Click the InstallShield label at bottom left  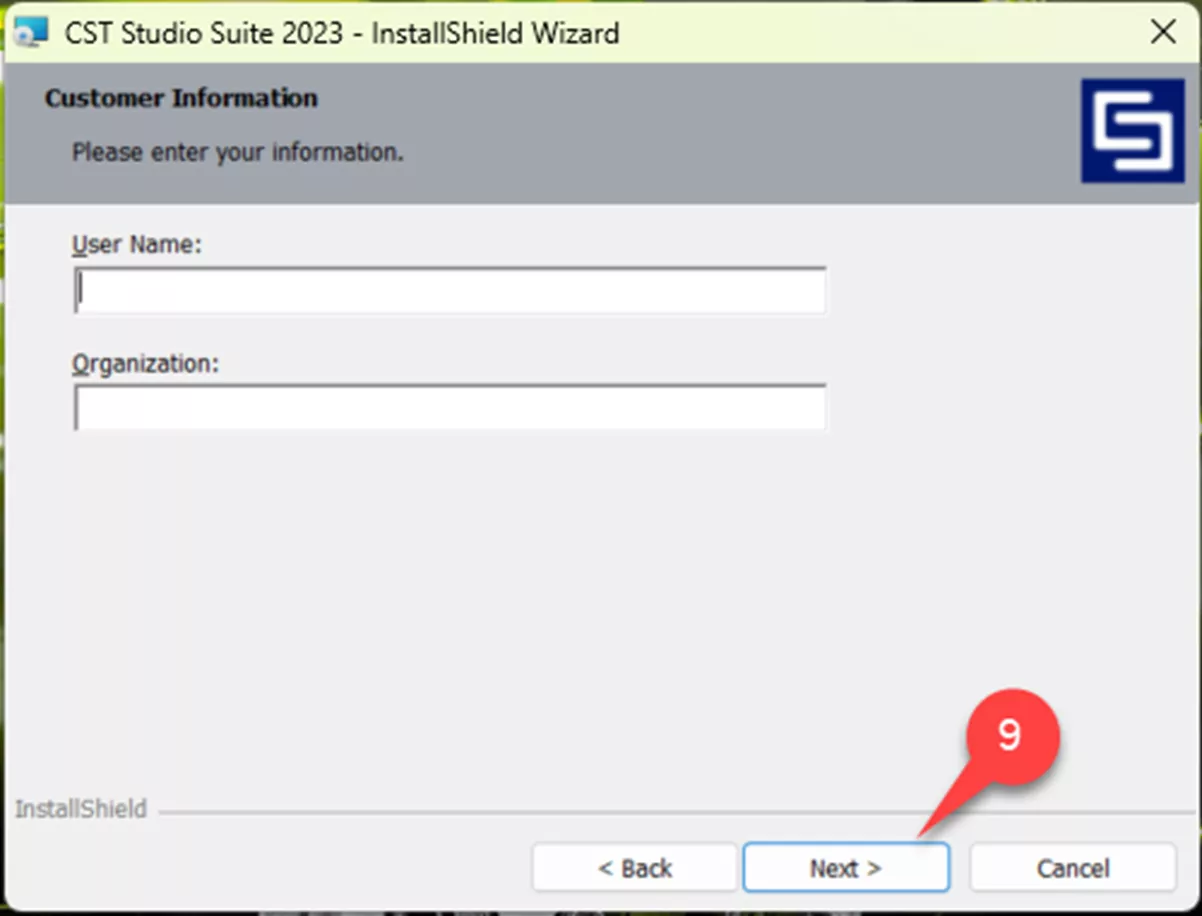pyautogui.click(x=80, y=809)
